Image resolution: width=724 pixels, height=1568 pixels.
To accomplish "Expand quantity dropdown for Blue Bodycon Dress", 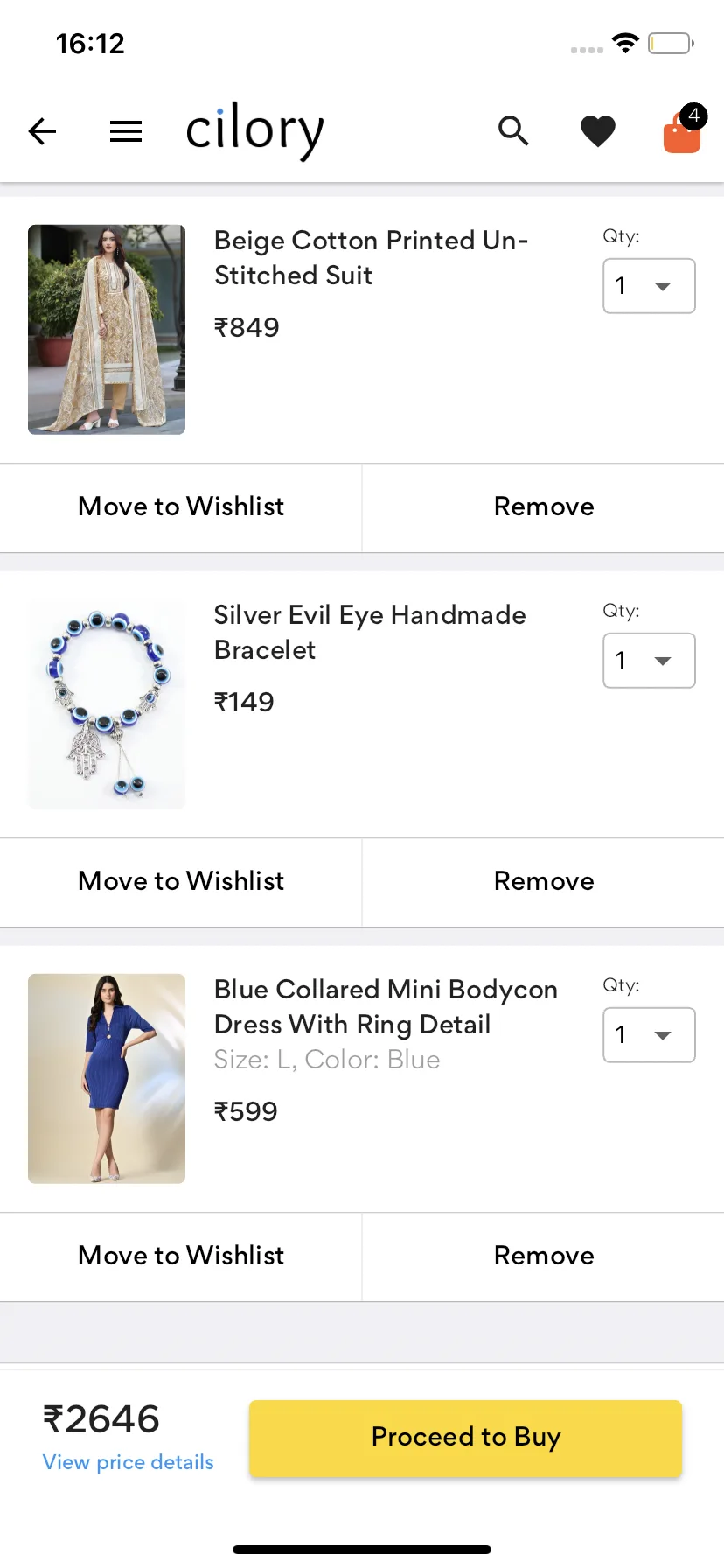I will coord(649,1035).
